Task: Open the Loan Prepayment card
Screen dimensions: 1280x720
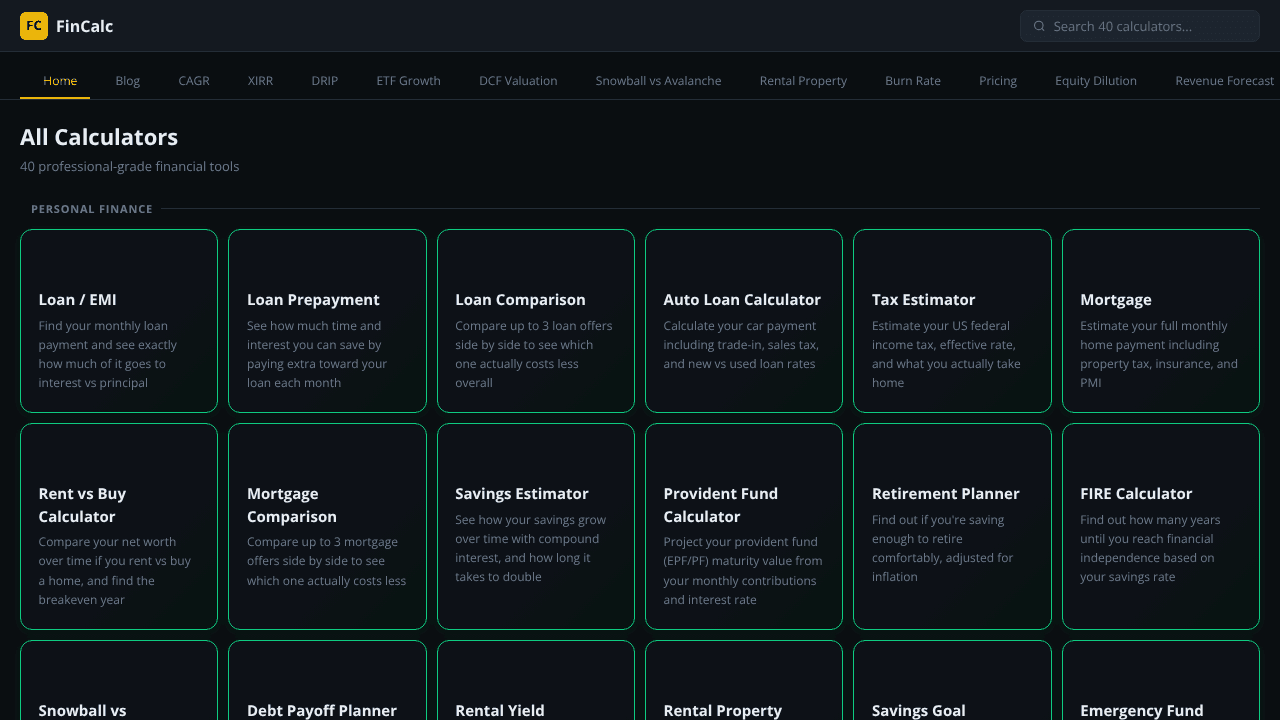Action: pos(327,321)
